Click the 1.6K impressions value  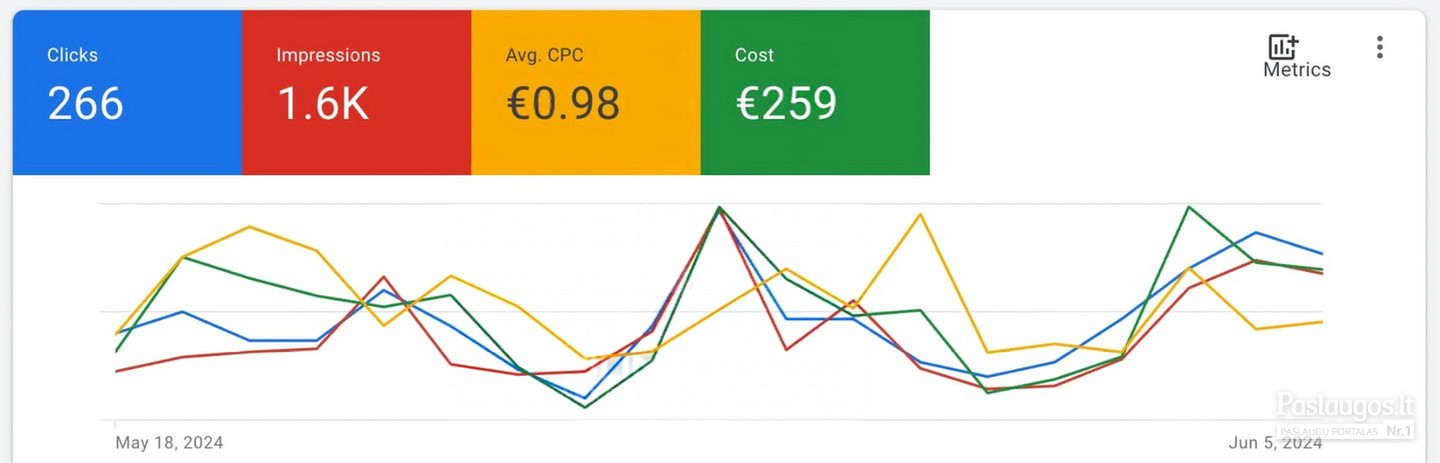(323, 103)
